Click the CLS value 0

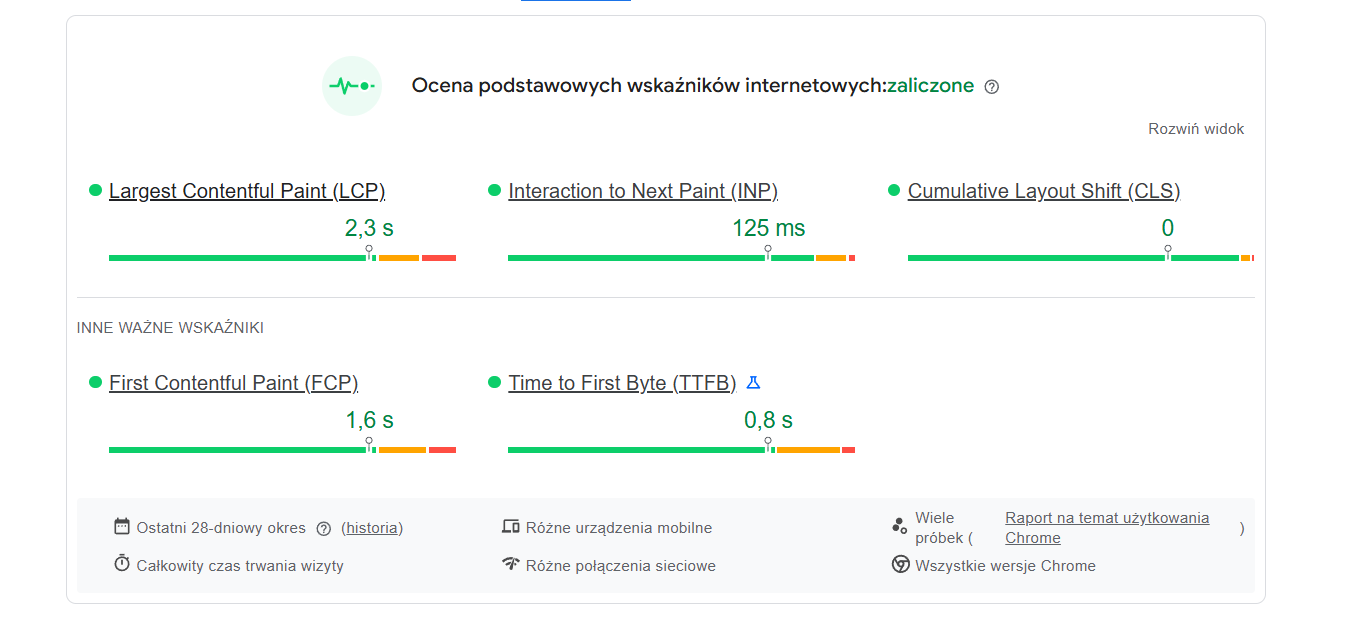coord(1167,229)
